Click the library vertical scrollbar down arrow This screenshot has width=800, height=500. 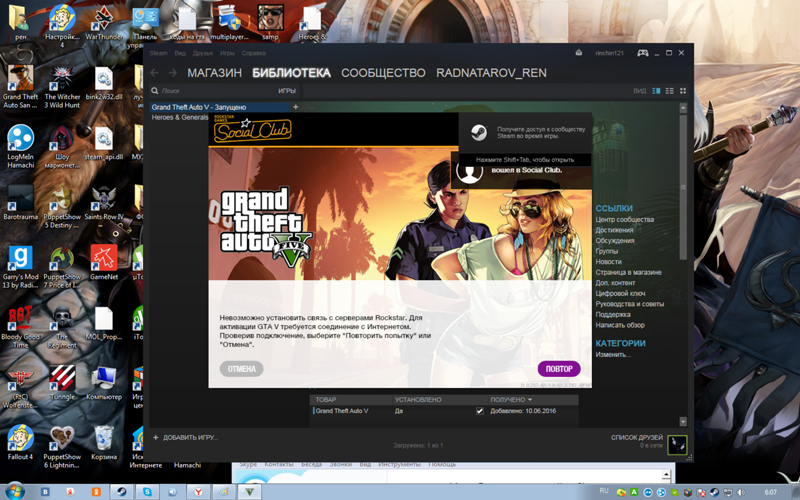click(x=683, y=421)
